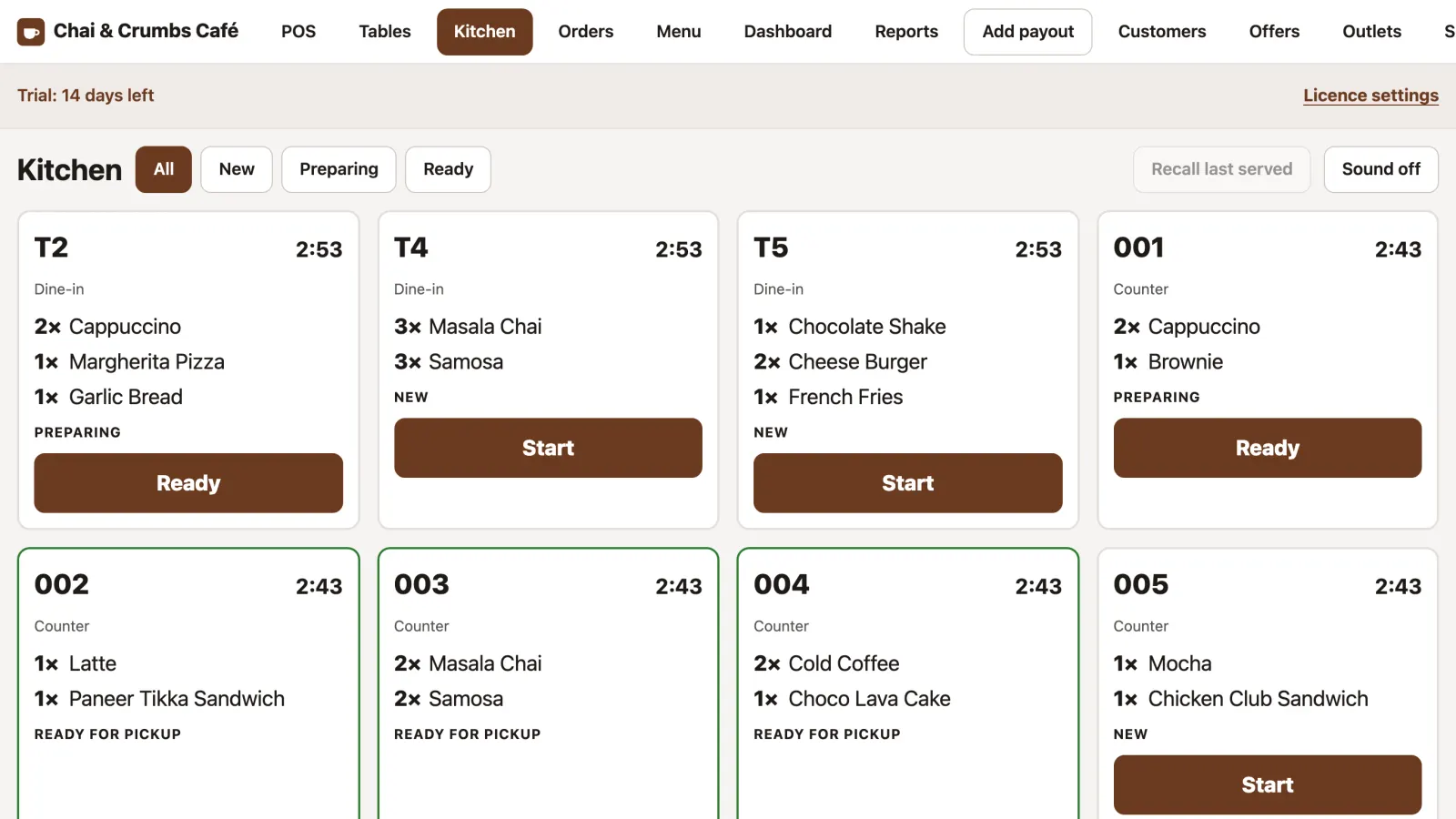
Task: Select order number 004 heading
Action: tap(781, 584)
